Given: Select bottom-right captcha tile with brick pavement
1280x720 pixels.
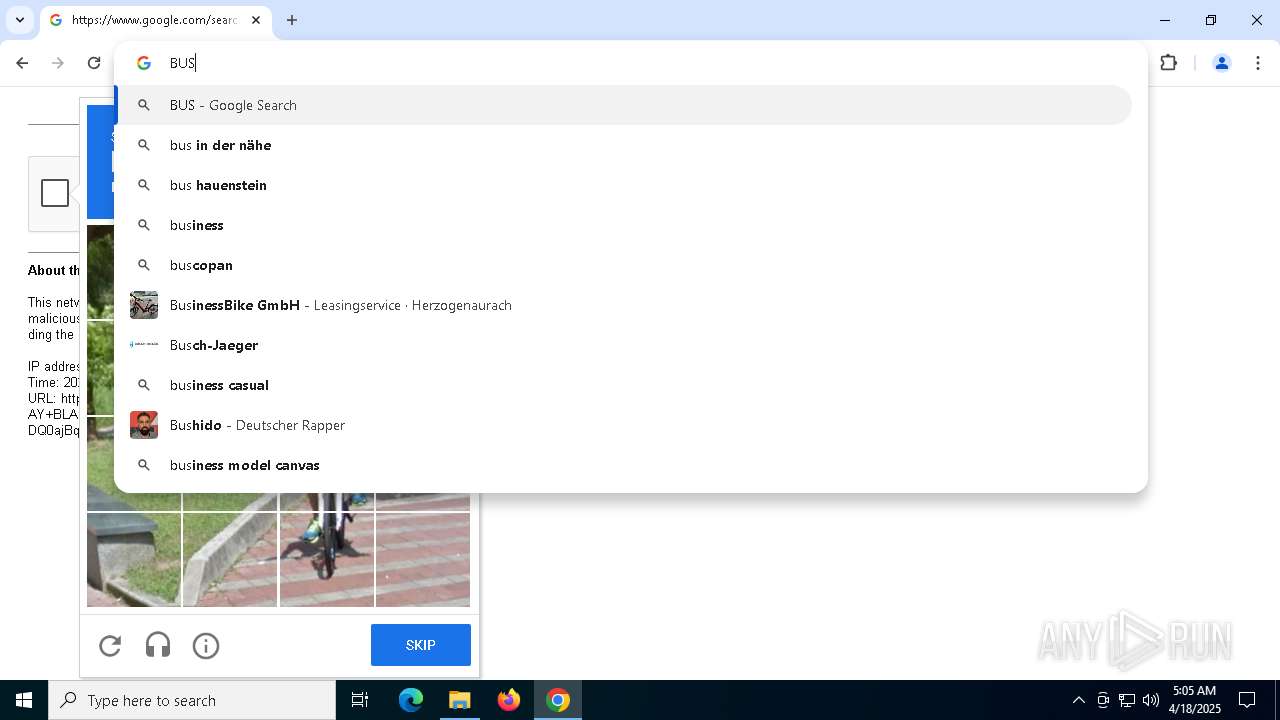Looking at the screenshot, I should click(x=423, y=560).
